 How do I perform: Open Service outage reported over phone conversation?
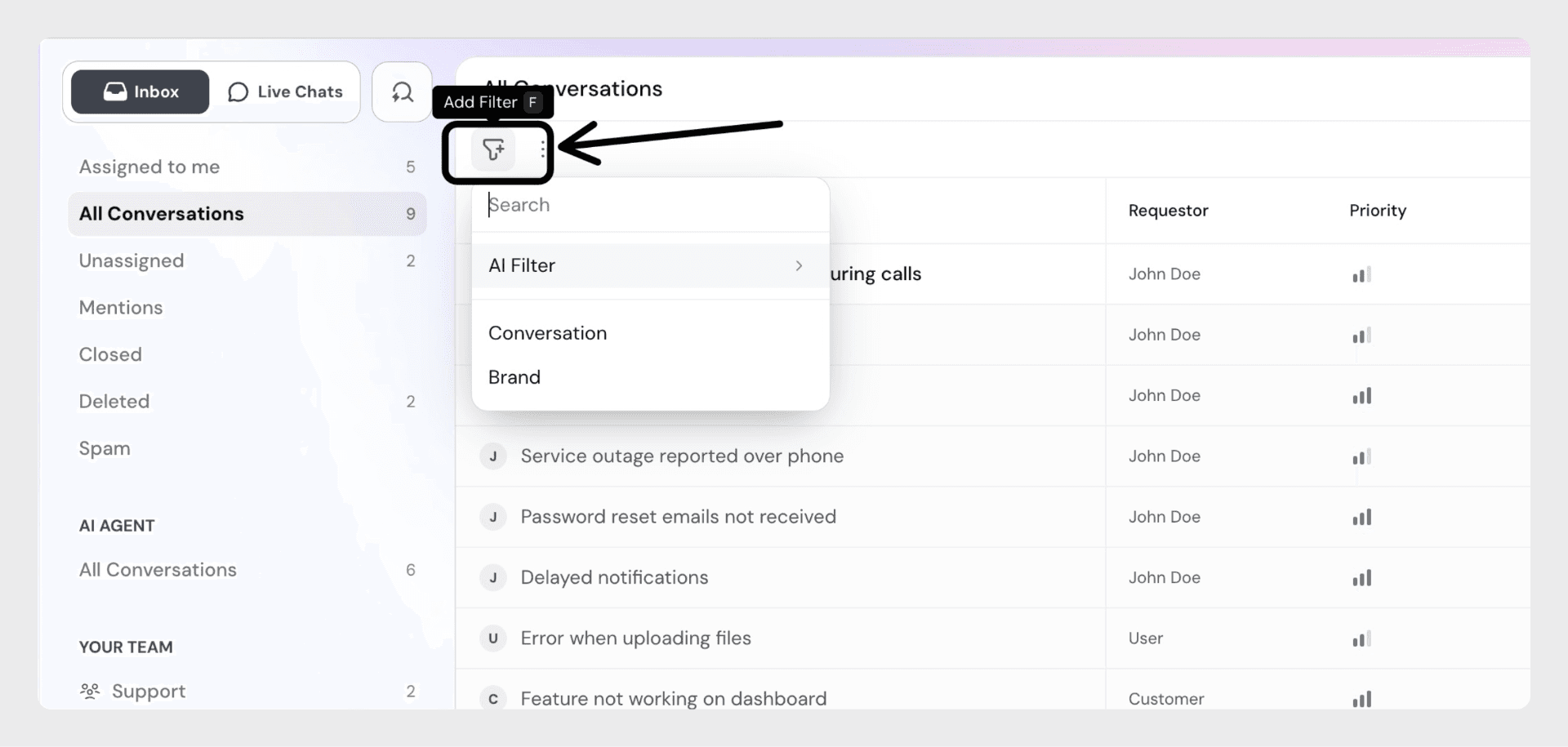tap(682, 456)
